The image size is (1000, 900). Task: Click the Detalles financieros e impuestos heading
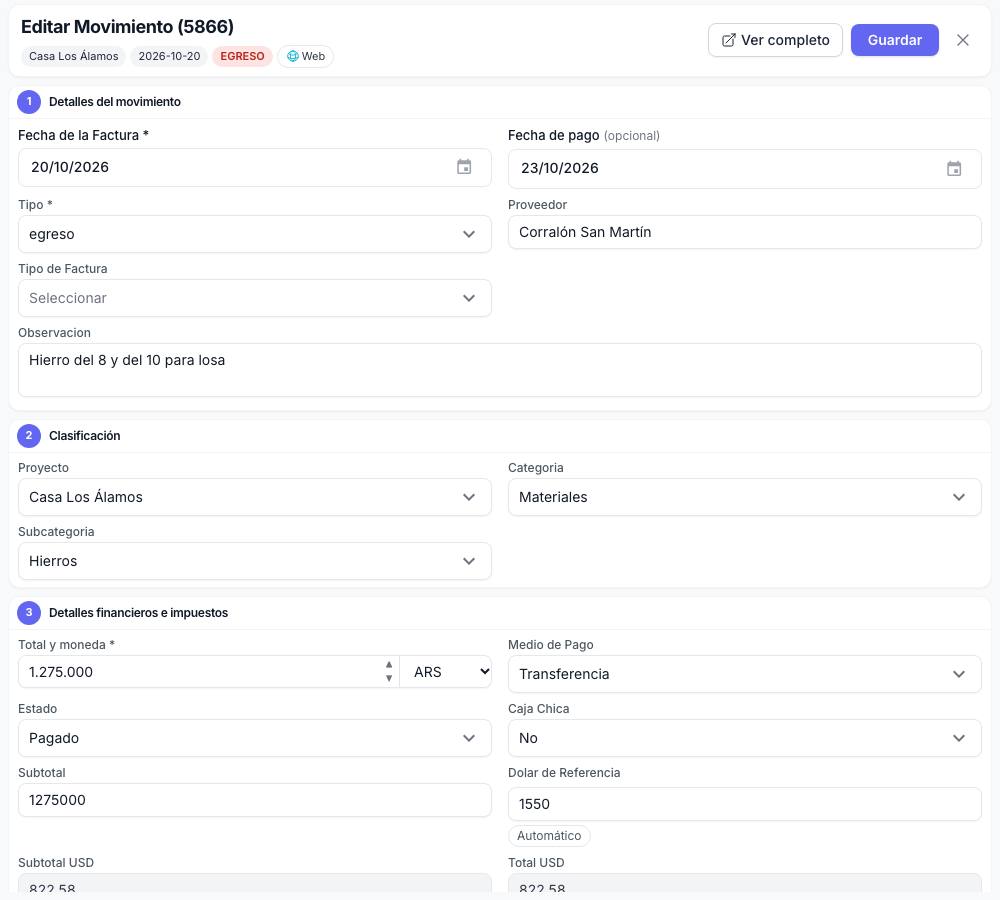click(x=138, y=613)
